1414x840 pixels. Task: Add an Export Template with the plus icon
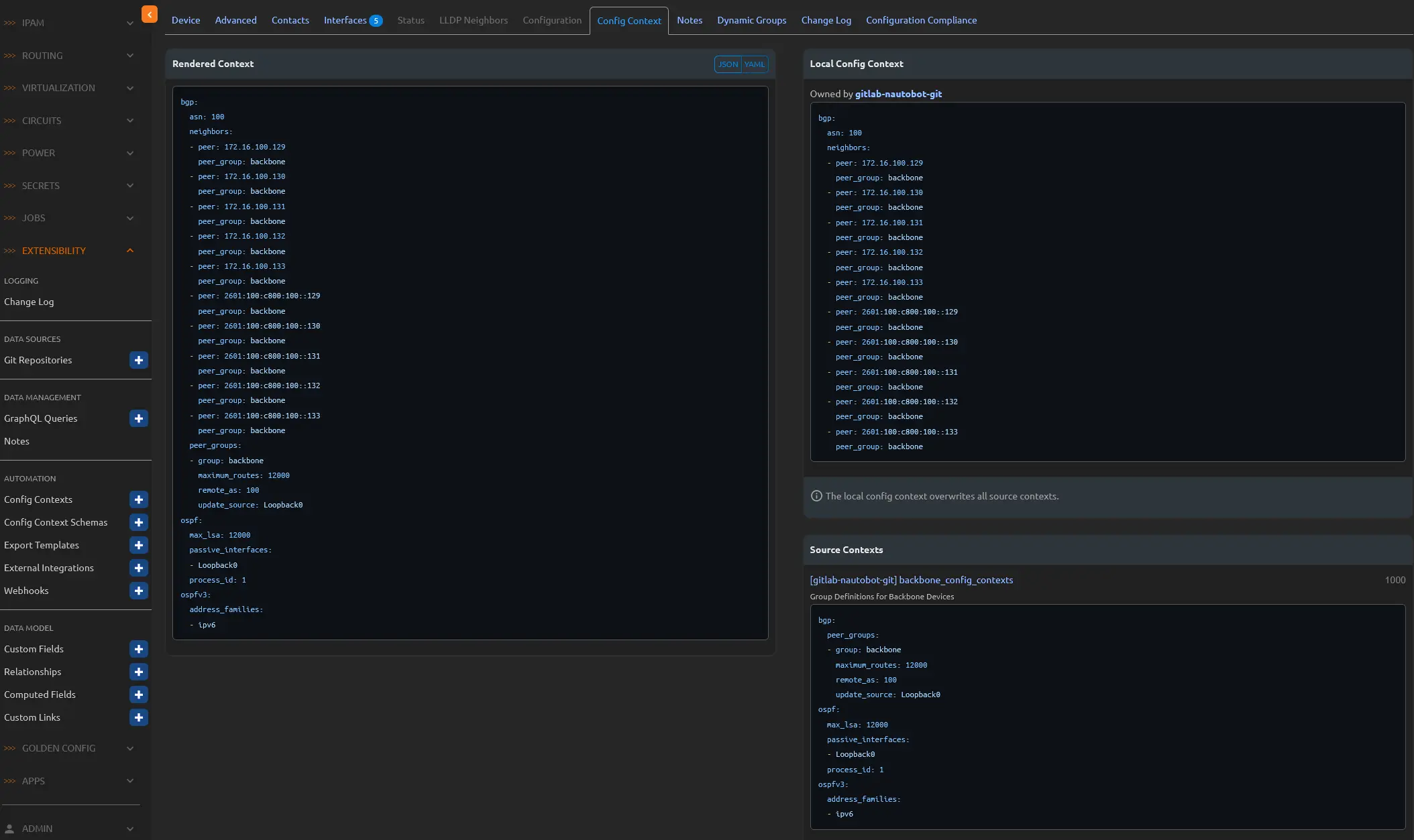click(139, 545)
